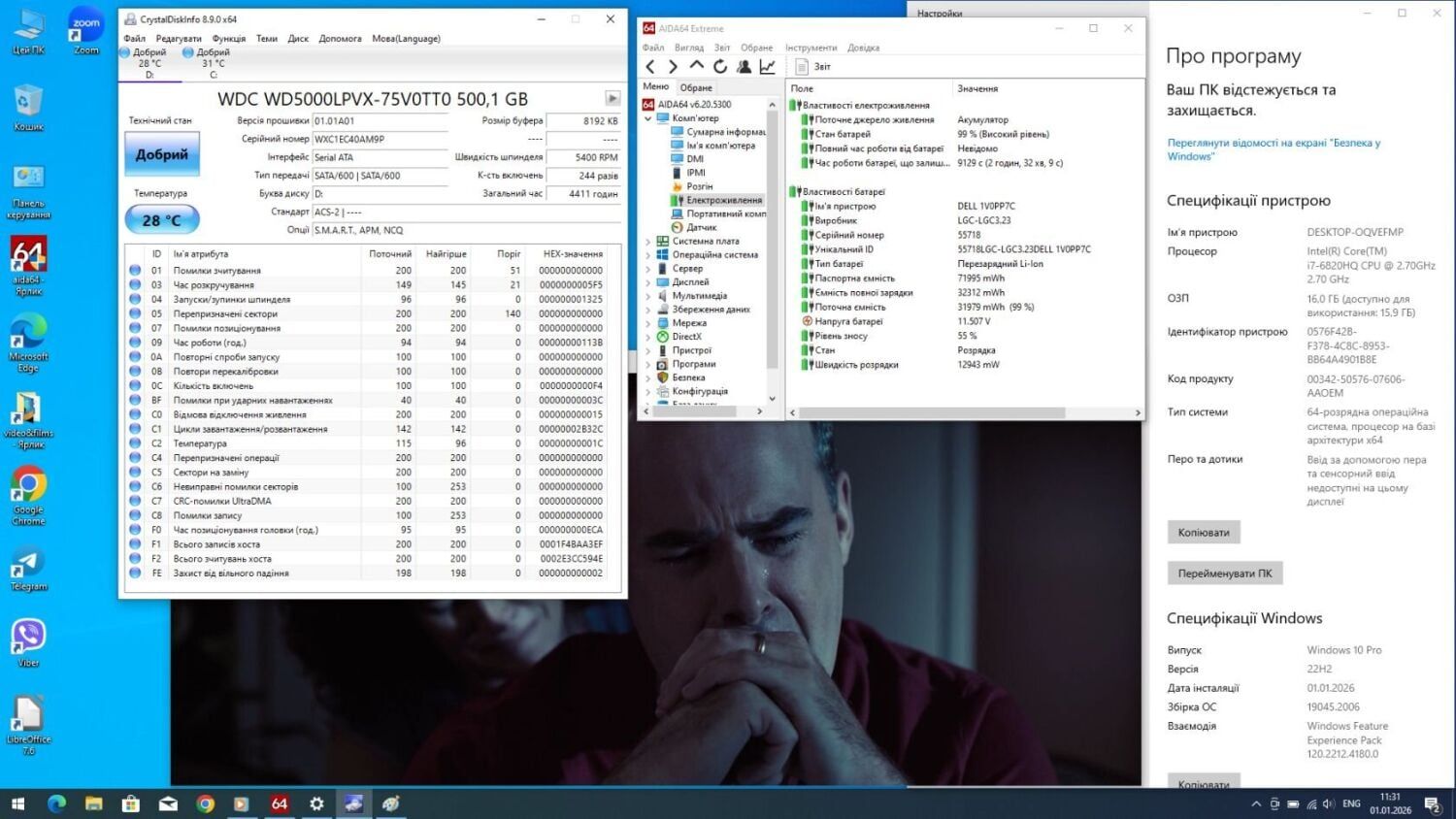Open the Windows security details link
The image size is (1456, 819).
(1273, 149)
